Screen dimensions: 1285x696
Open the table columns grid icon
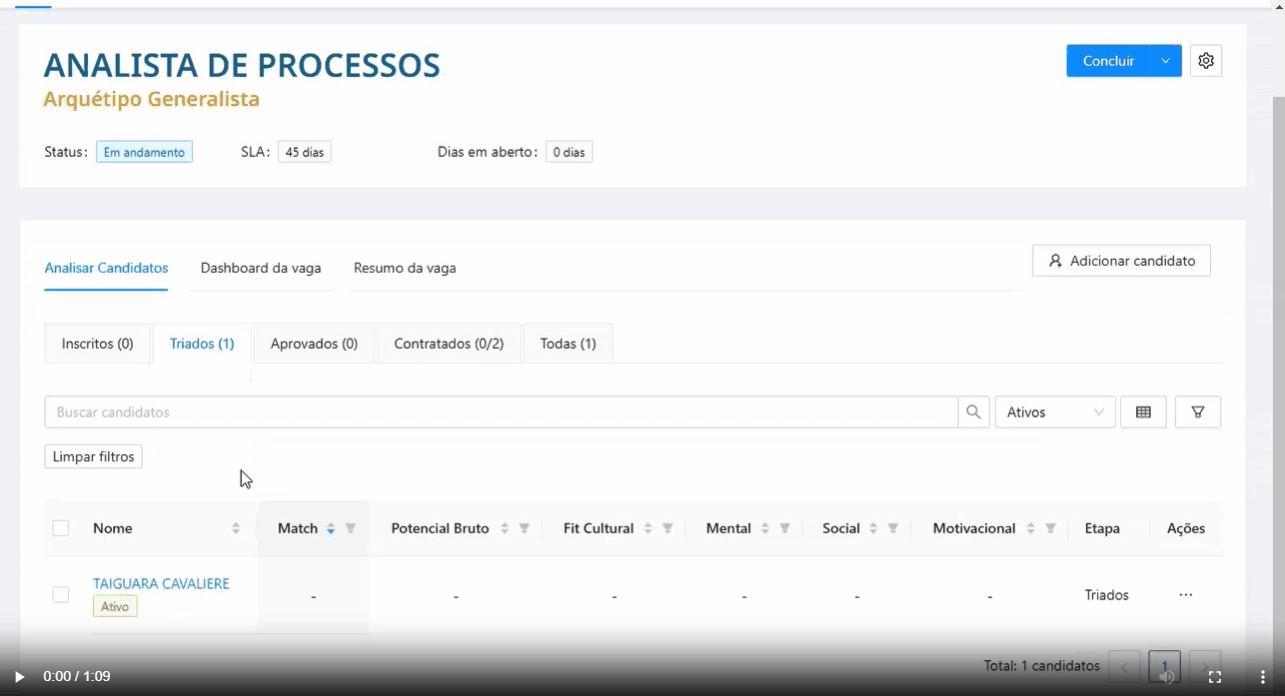tap(1143, 412)
